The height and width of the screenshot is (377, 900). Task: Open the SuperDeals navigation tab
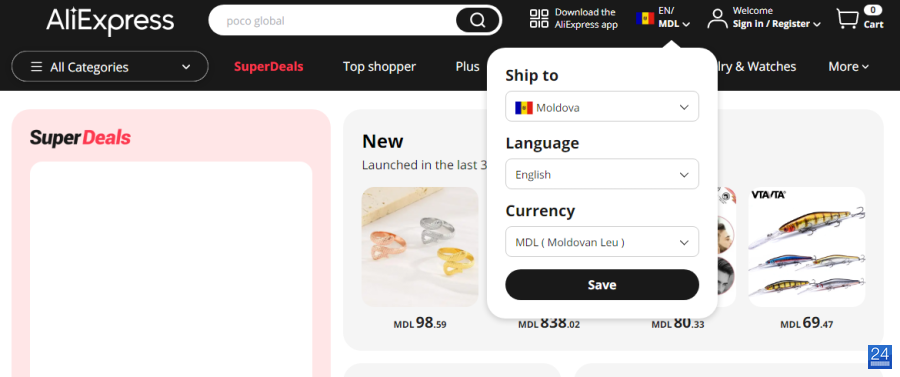(269, 67)
